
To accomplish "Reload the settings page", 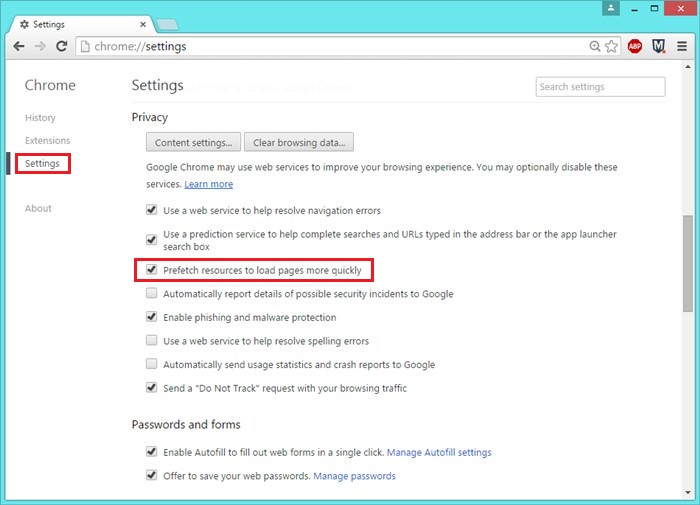I will (62, 46).
